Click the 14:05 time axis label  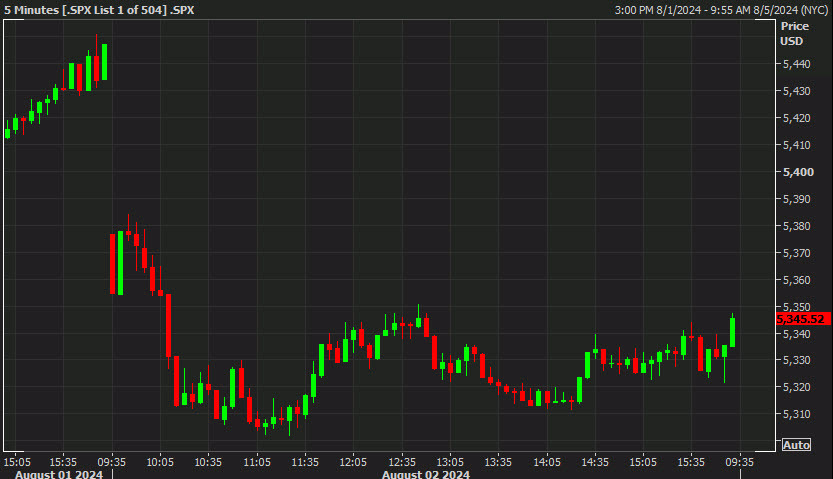[x=547, y=462]
